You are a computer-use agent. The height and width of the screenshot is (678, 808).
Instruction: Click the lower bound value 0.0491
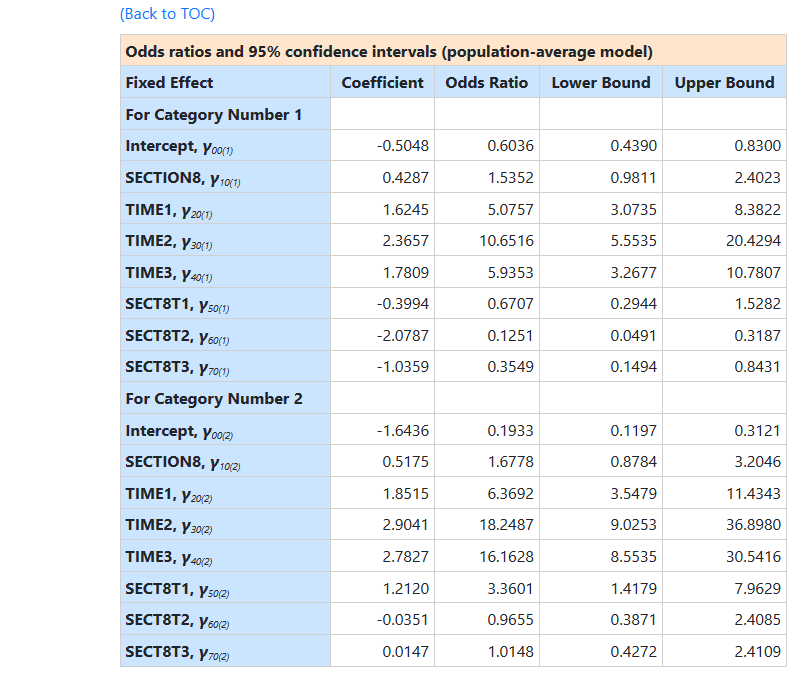point(634,335)
